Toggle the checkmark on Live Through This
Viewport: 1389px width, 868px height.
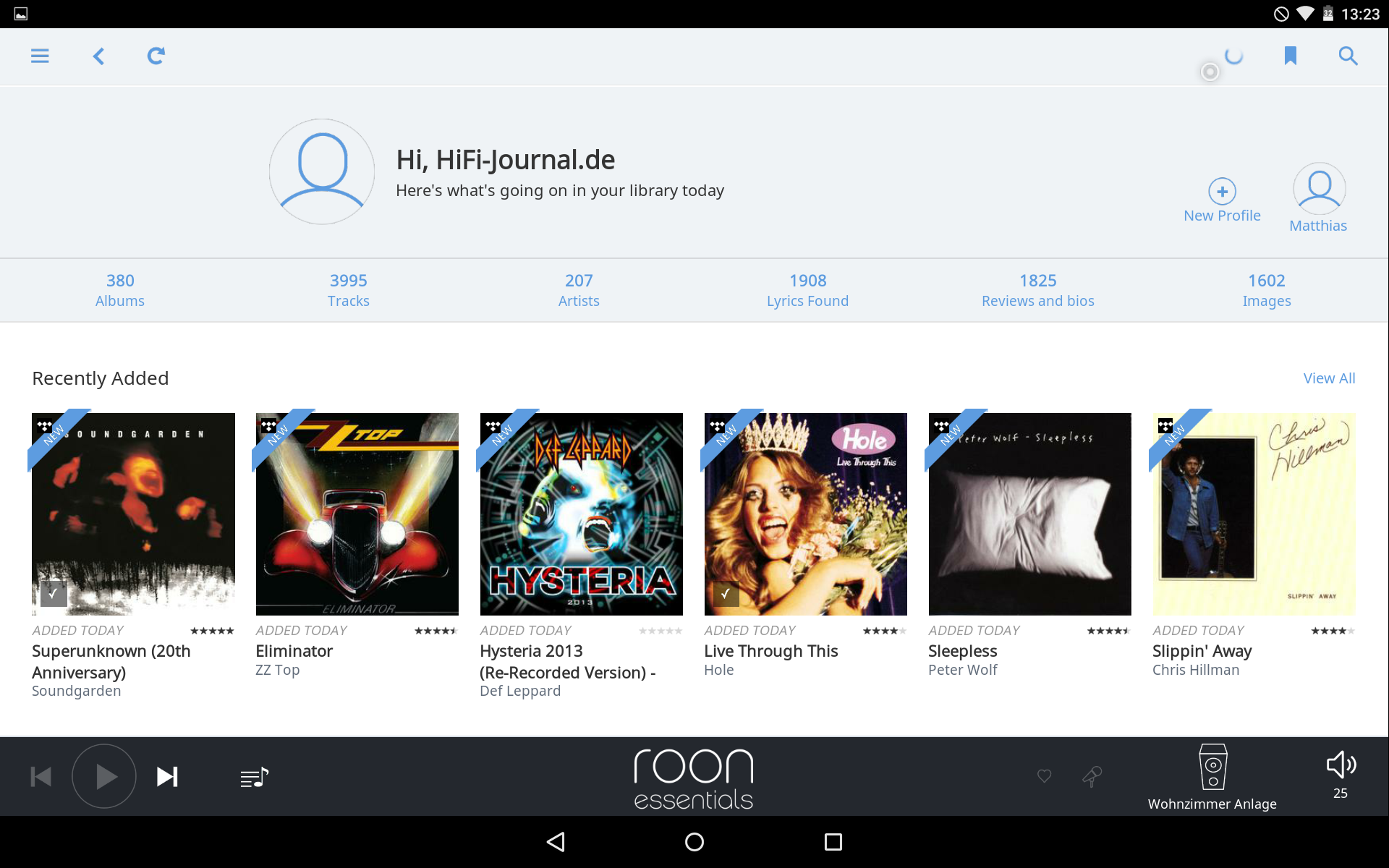(726, 594)
